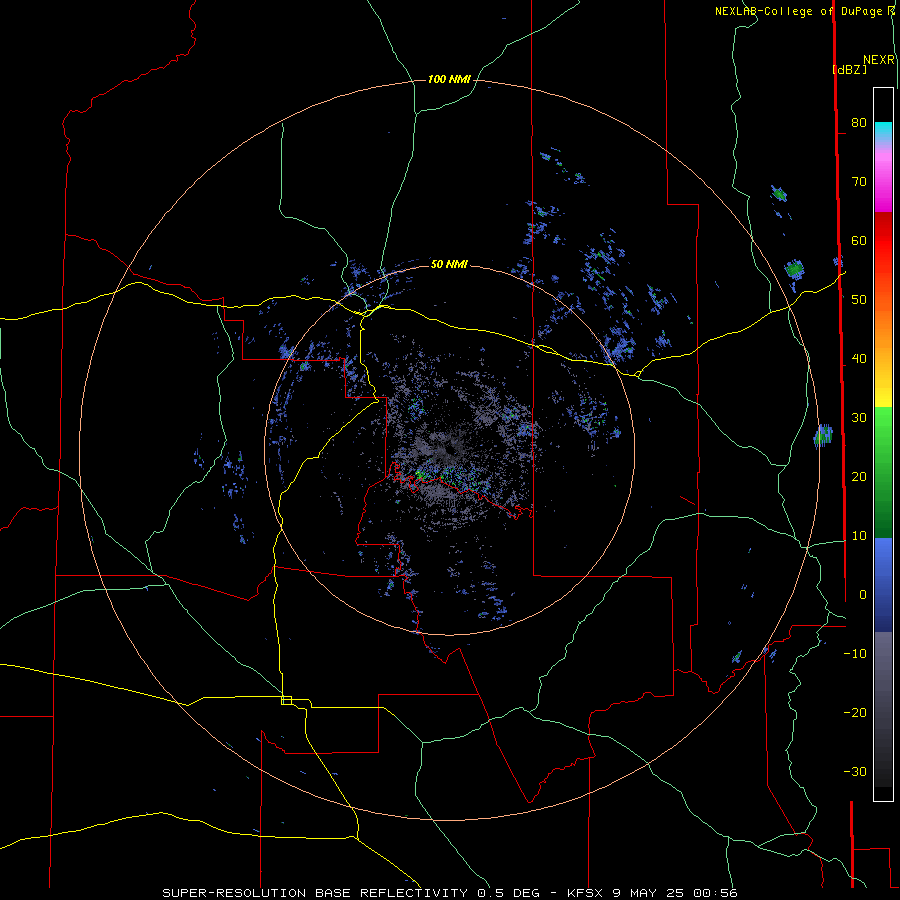Click the 20 value on the dBZ scale
The image size is (900, 900).
[859, 477]
